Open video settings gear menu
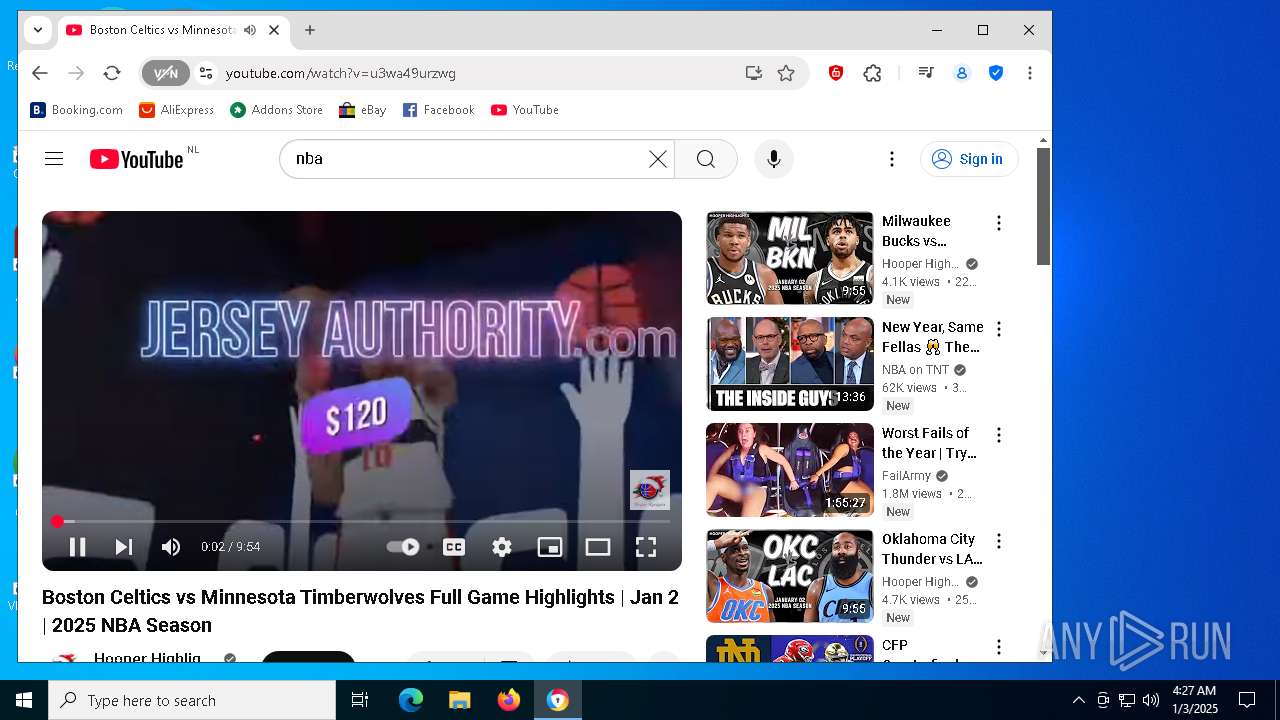 point(502,547)
